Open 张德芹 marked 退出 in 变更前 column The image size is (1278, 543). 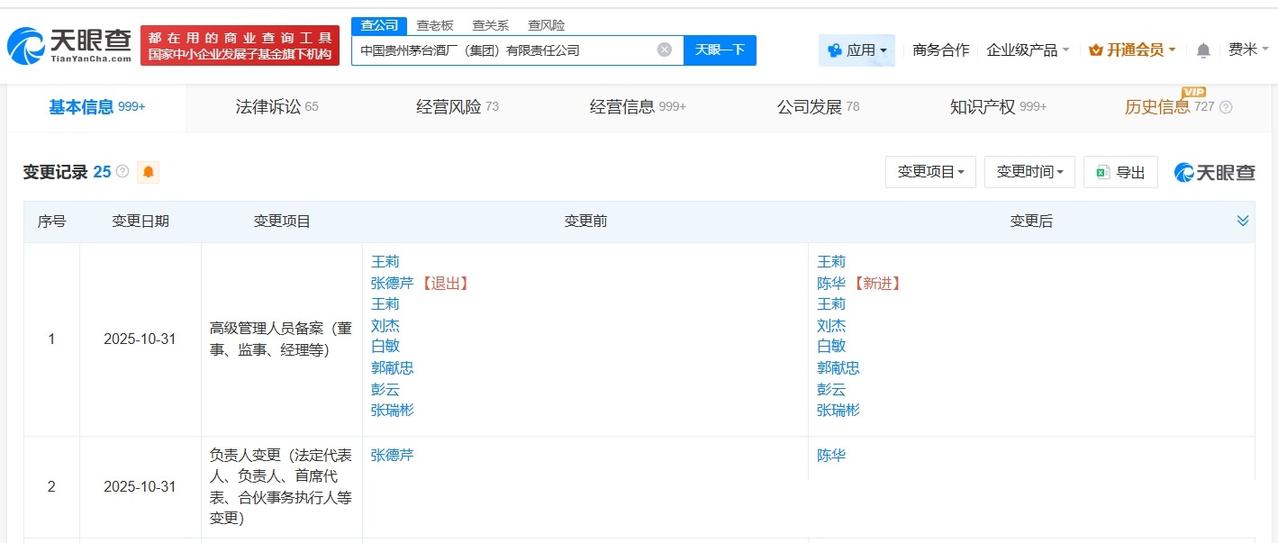392,283
